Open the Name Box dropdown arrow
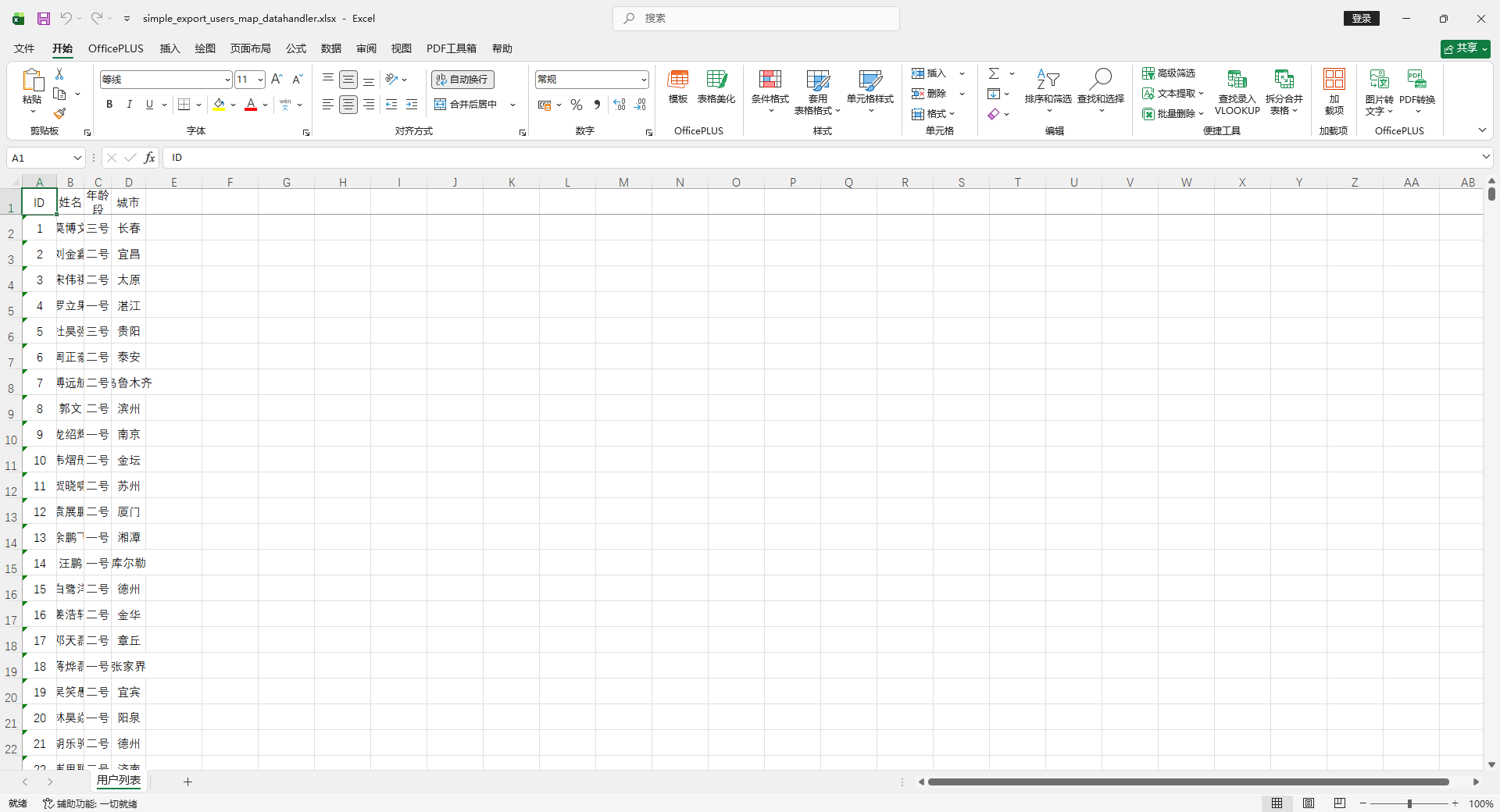The image size is (1500, 812). [x=77, y=158]
